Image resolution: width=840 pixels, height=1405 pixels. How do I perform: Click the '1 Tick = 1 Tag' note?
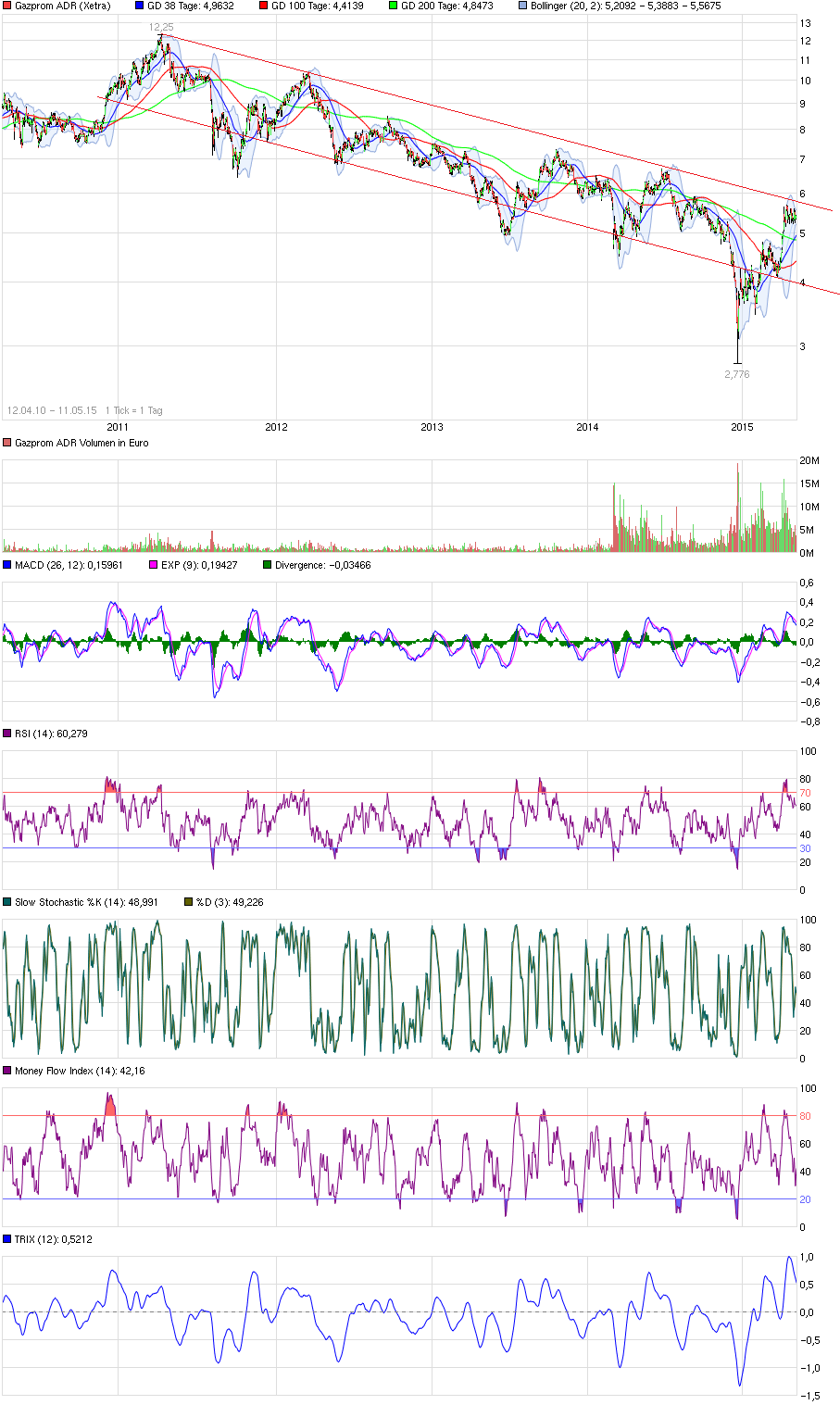click(x=133, y=410)
